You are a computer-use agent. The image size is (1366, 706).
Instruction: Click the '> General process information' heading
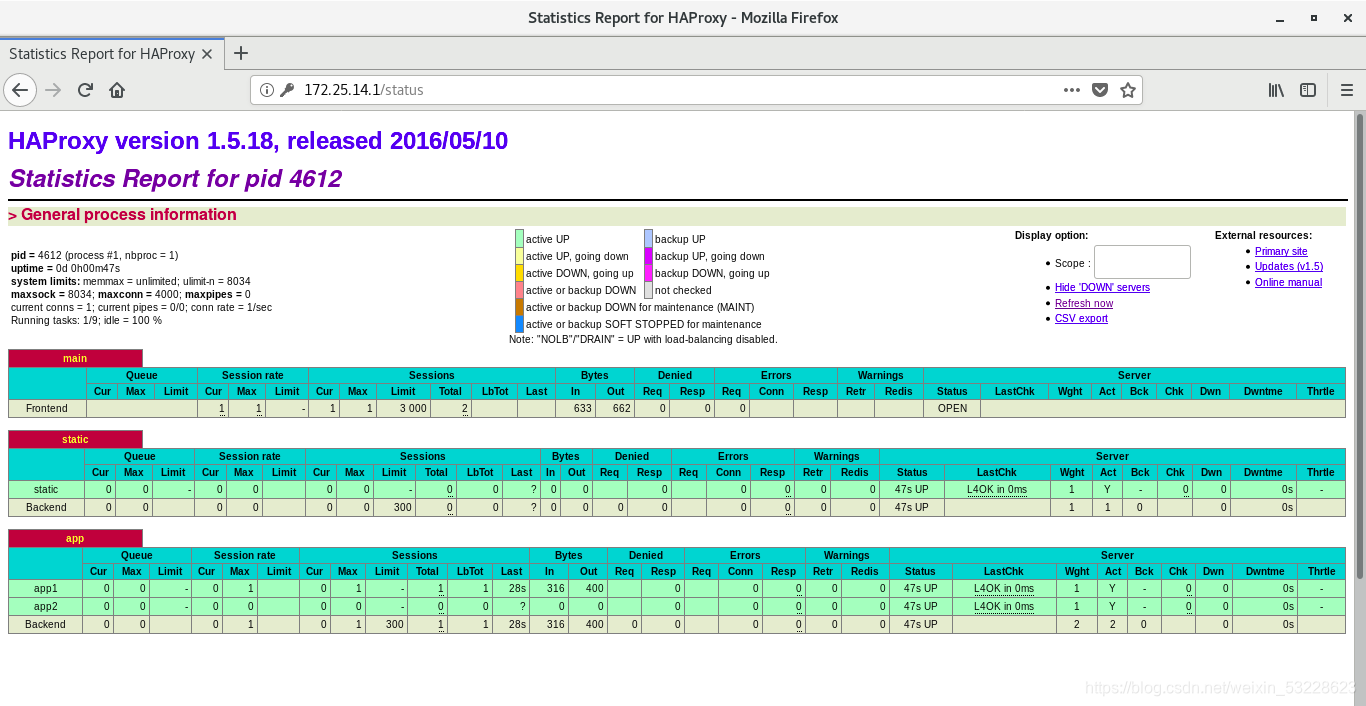click(x=122, y=214)
